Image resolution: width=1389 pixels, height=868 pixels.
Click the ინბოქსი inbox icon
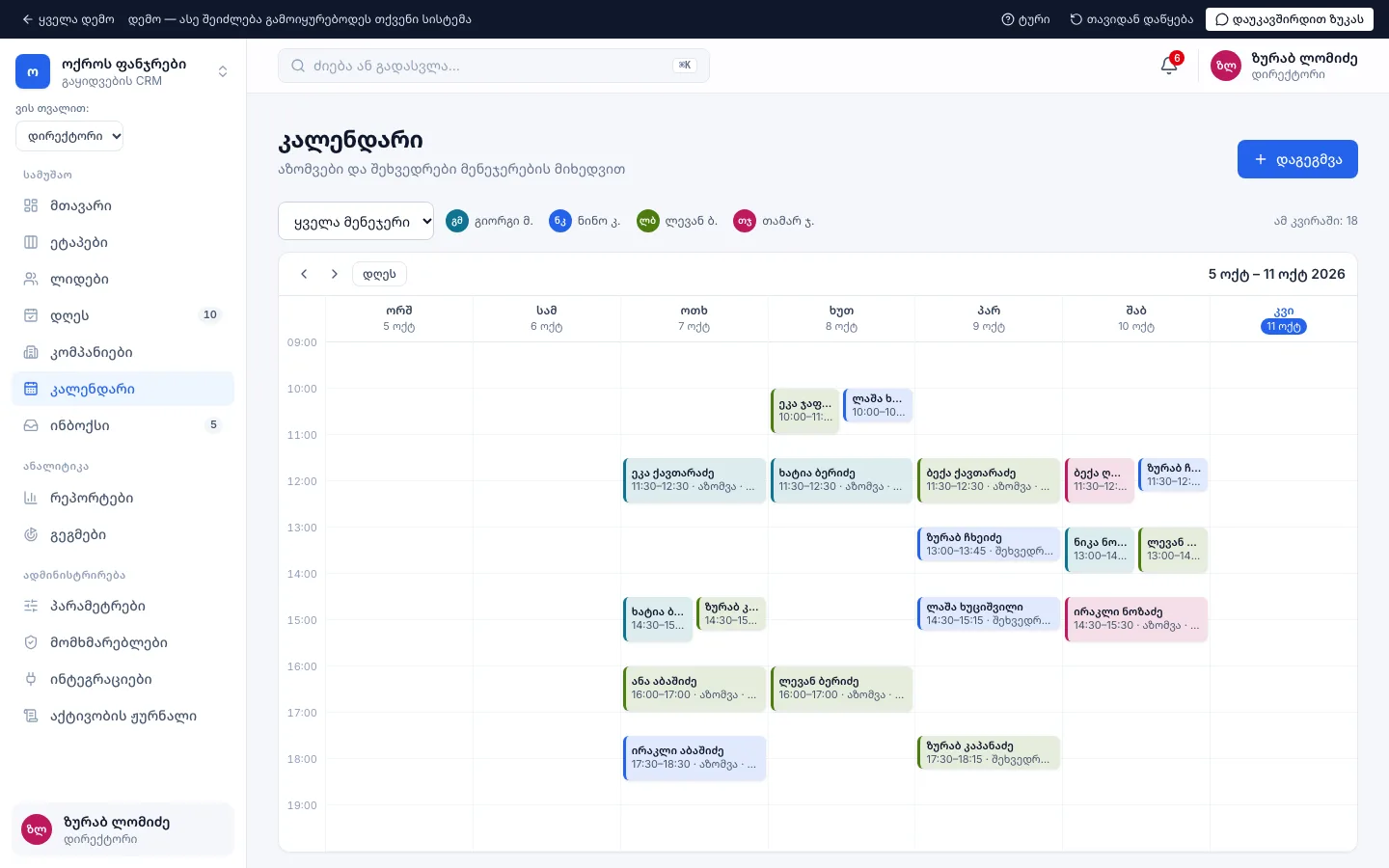[x=31, y=425]
